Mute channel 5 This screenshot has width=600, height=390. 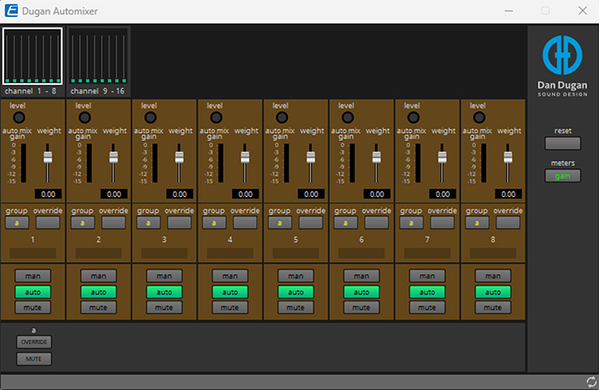click(x=296, y=307)
